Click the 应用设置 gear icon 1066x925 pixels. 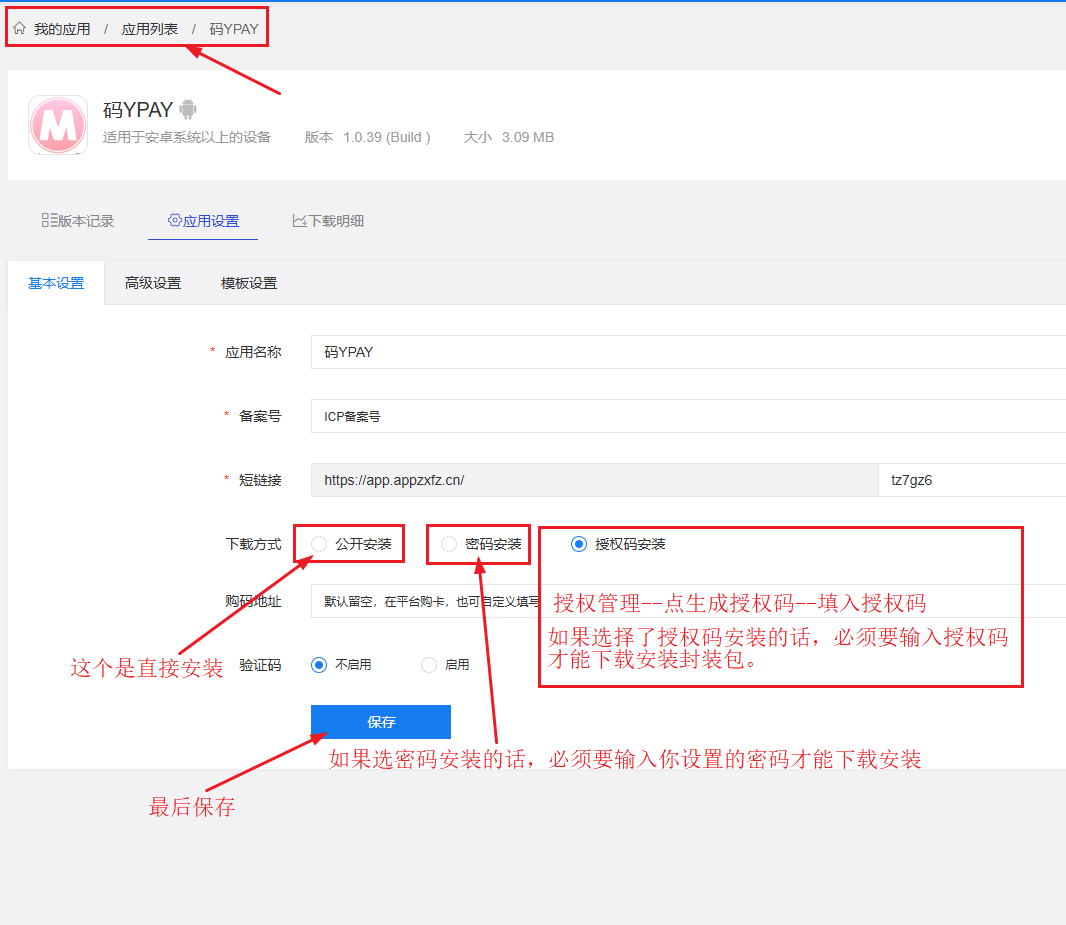pyautogui.click(x=174, y=220)
